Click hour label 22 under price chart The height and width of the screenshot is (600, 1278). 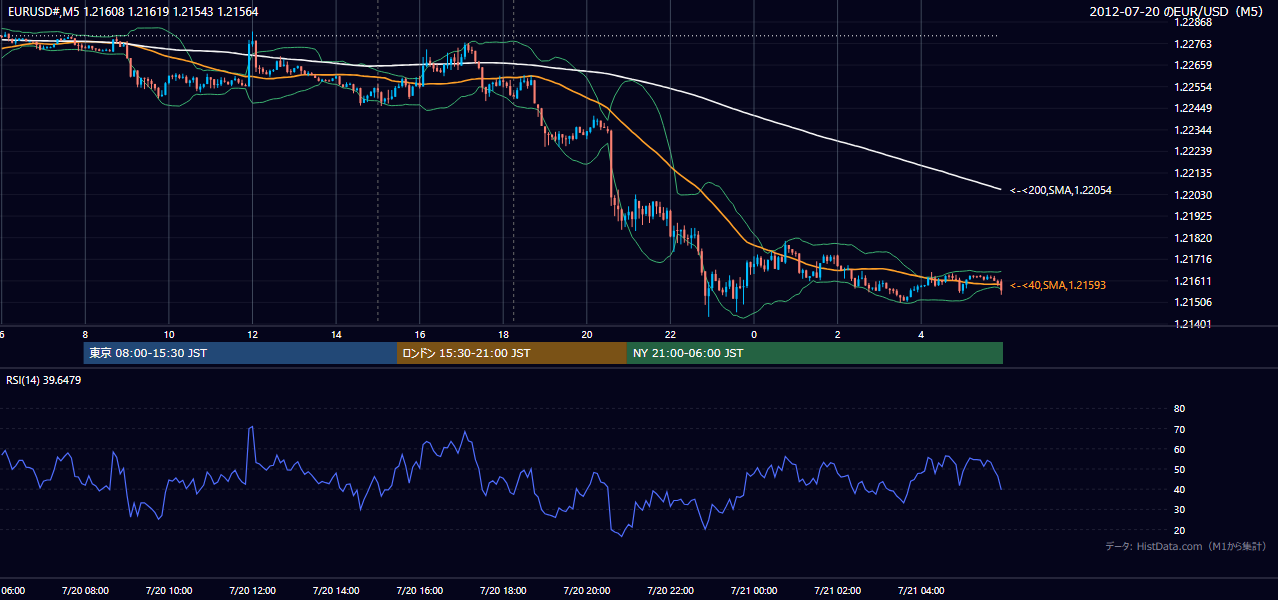pyautogui.click(x=671, y=334)
